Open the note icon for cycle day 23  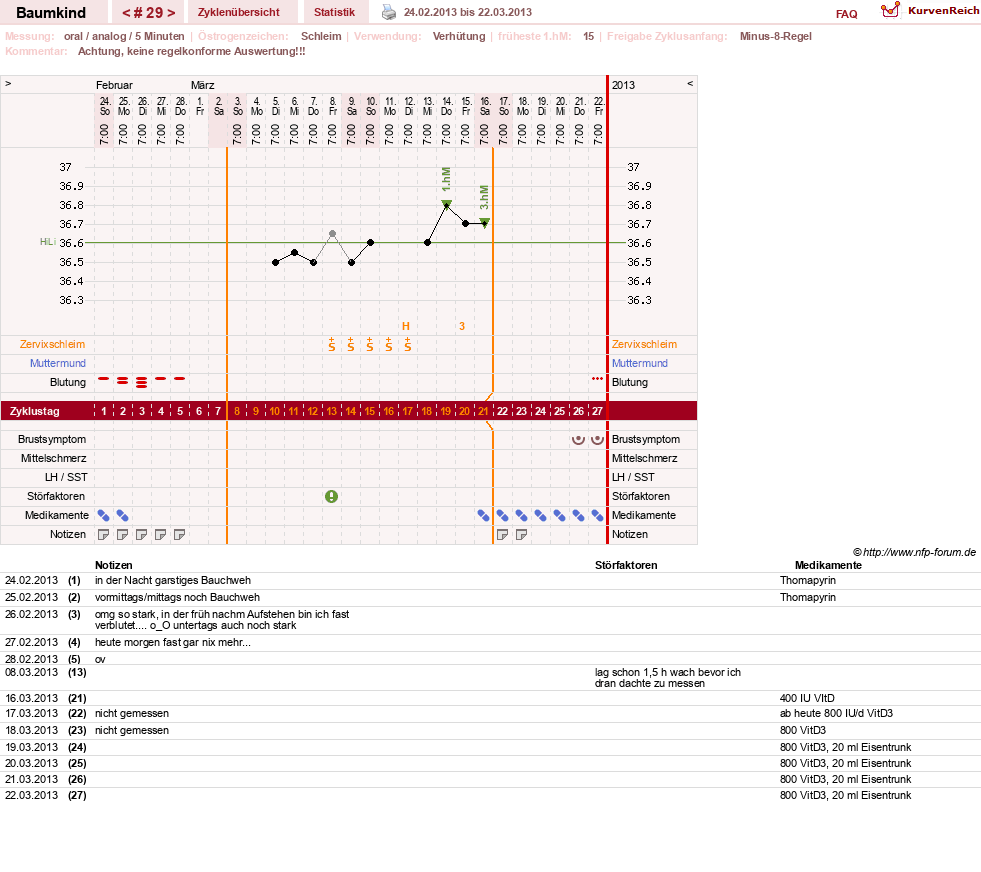(521, 535)
